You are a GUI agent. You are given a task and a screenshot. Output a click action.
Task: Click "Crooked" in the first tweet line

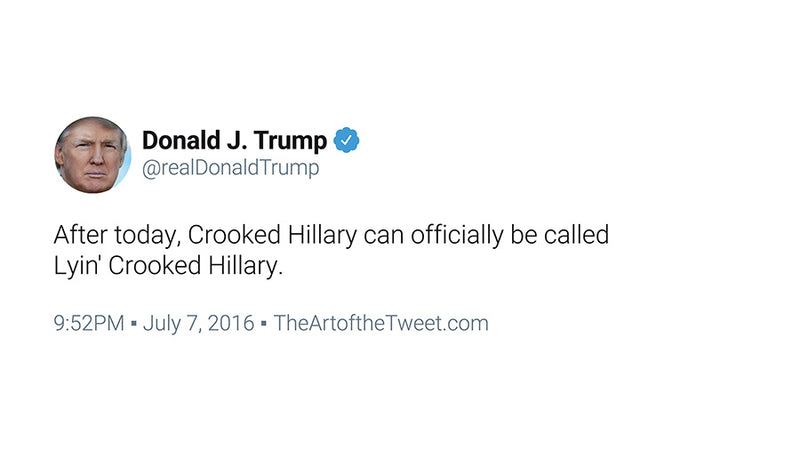(228, 238)
